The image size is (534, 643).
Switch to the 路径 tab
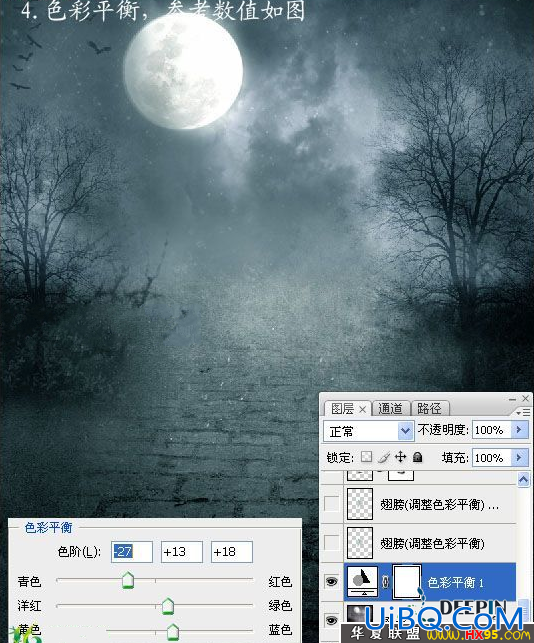429,408
